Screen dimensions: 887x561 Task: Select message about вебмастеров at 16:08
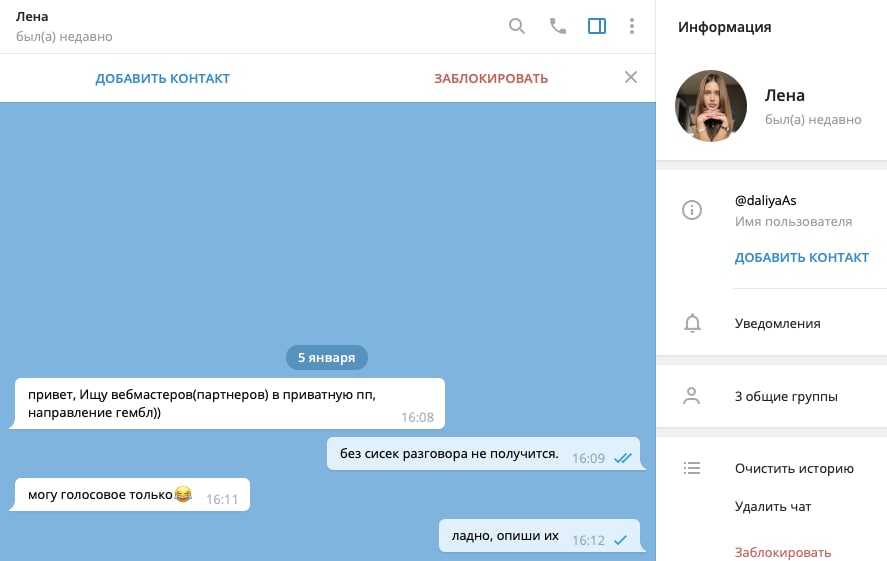pos(227,404)
